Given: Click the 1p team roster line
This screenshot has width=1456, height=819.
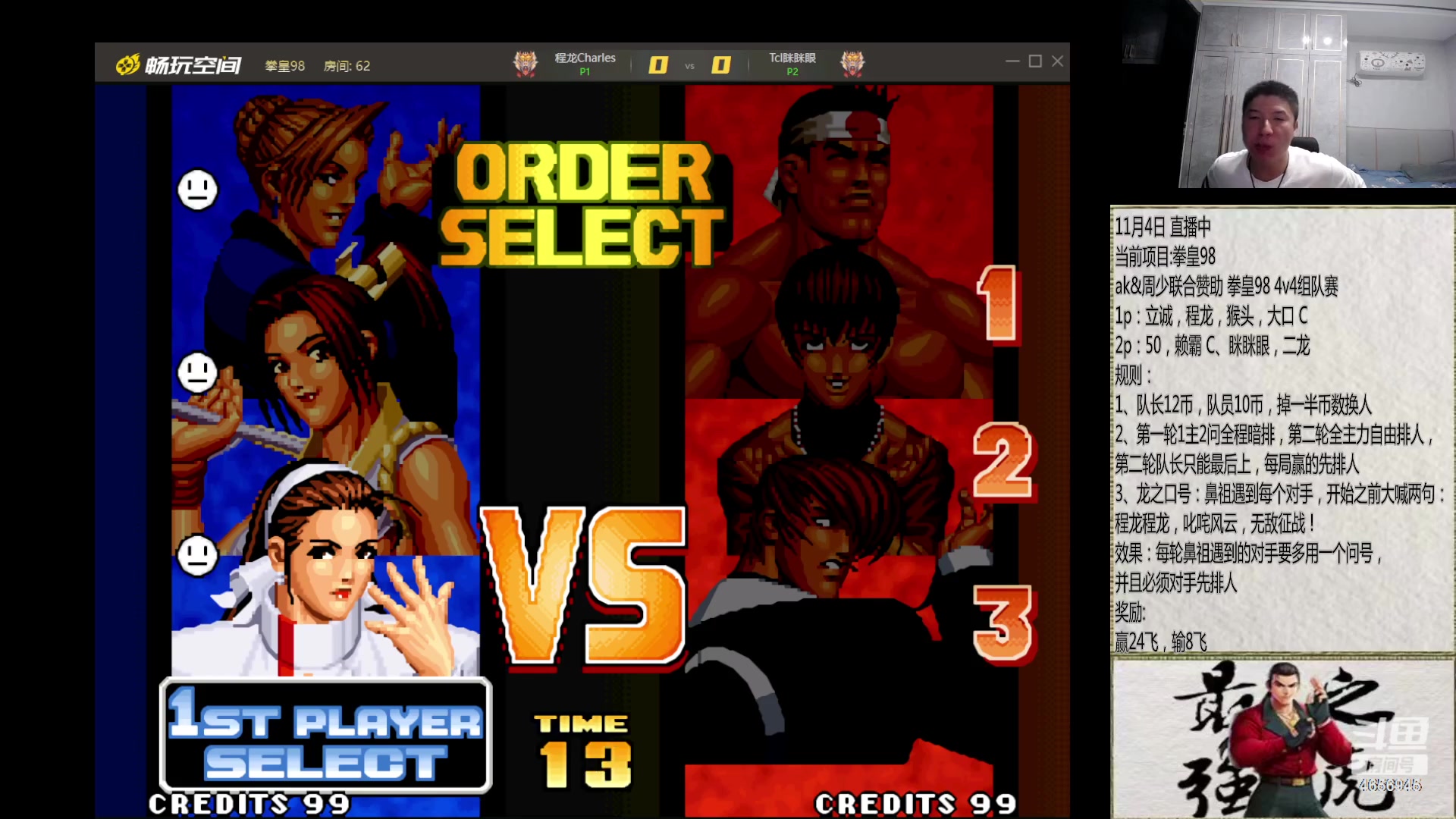Looking at the screenshot, I should [x=1211, y=315].
